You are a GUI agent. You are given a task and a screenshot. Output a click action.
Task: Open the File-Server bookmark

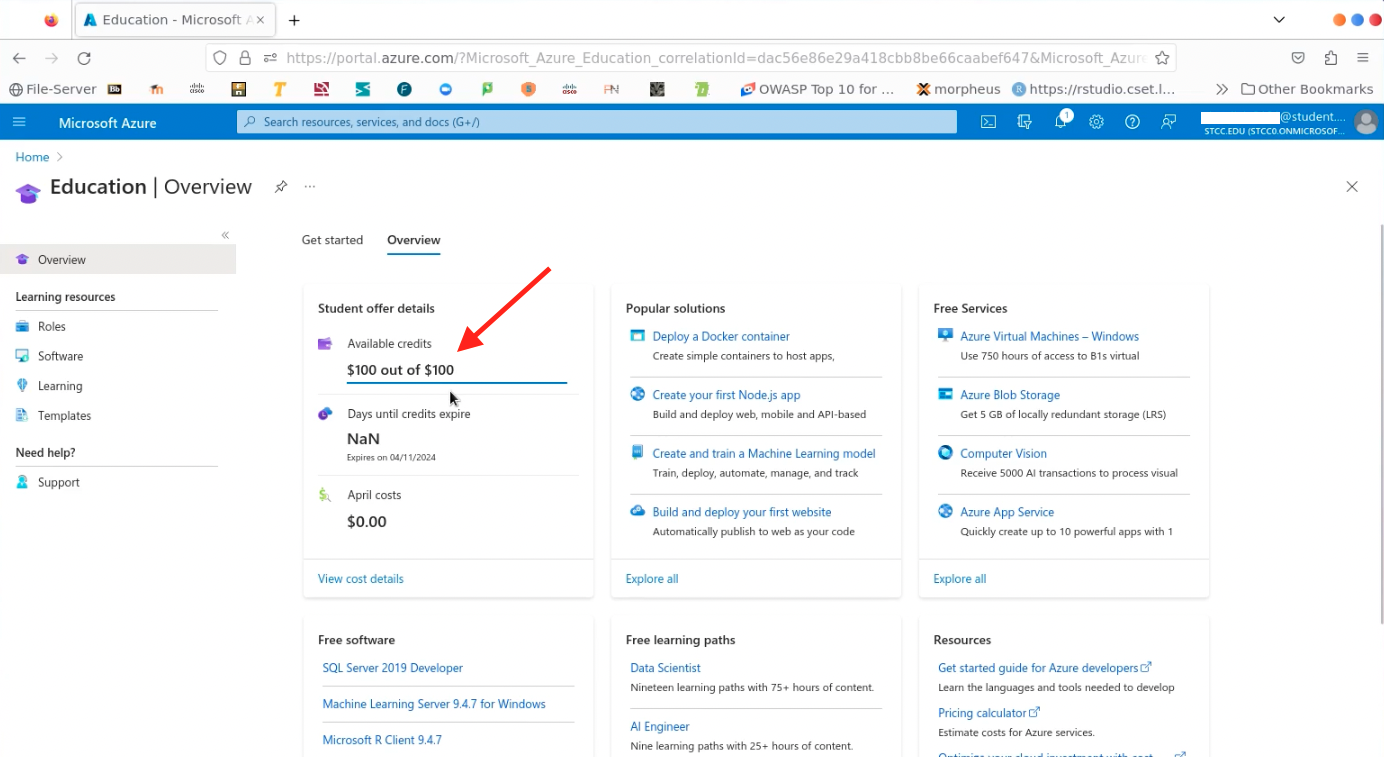[x=52, y=89]
